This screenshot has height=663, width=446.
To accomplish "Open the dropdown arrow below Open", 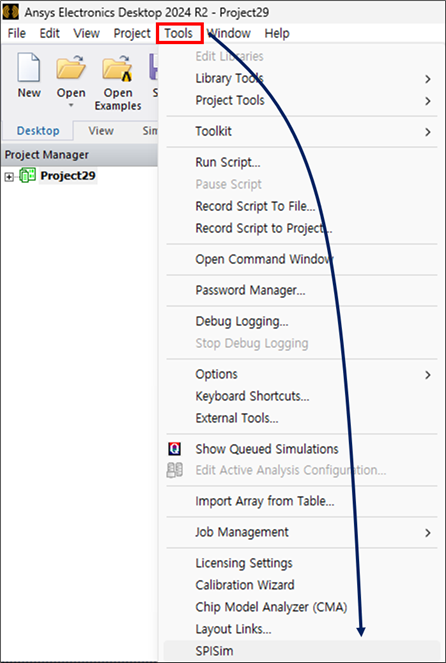I will [x=71, y=105].
